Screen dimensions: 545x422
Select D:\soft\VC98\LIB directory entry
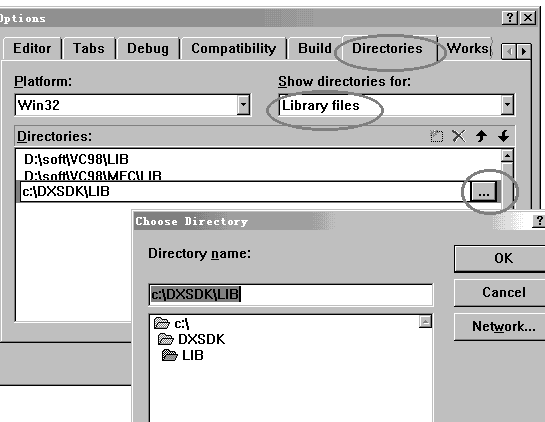click(x=76, y=160)
